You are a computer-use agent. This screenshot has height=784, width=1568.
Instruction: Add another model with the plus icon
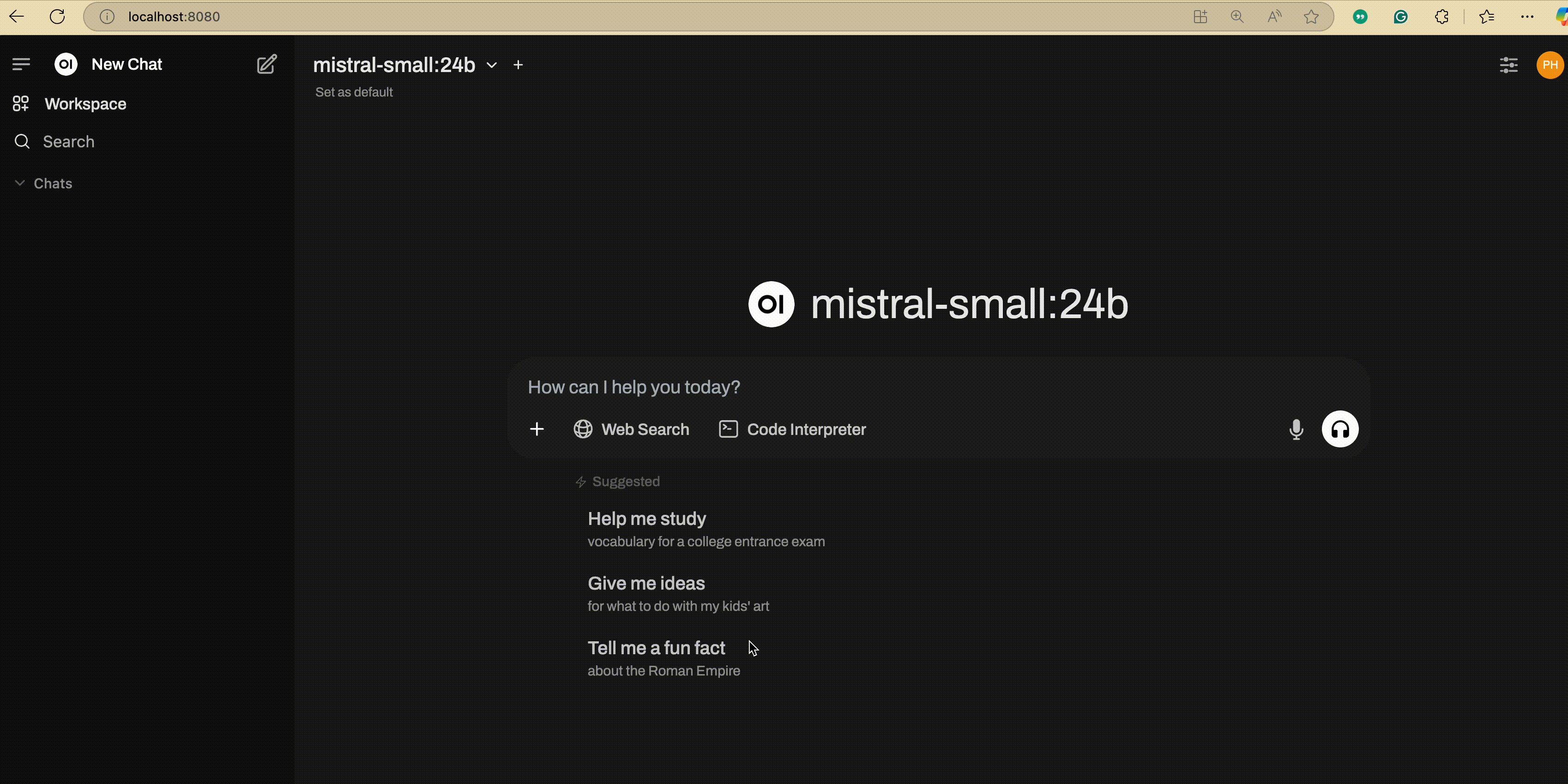(518, 65)
